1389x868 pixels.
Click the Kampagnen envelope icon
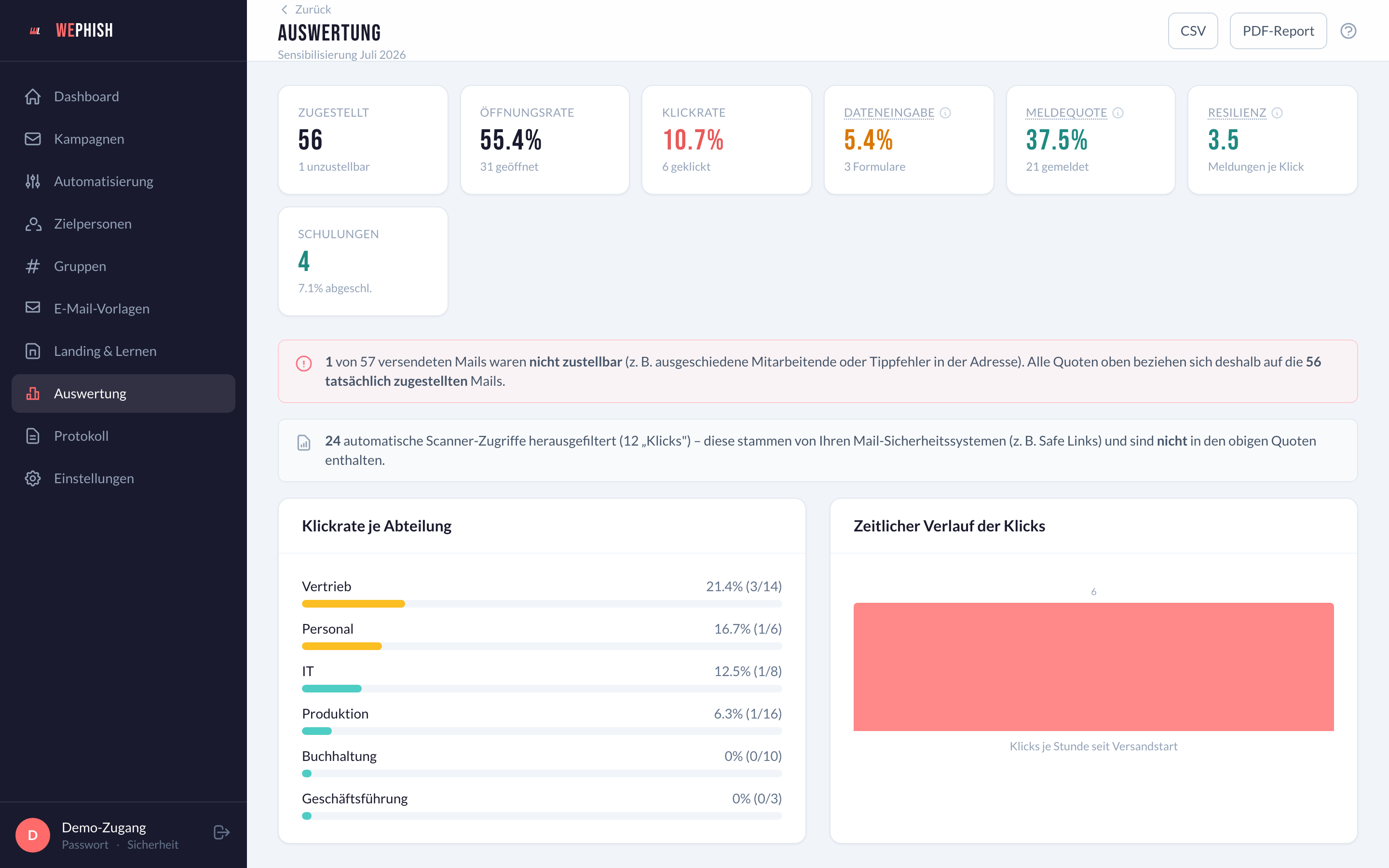tap(33, 139)
